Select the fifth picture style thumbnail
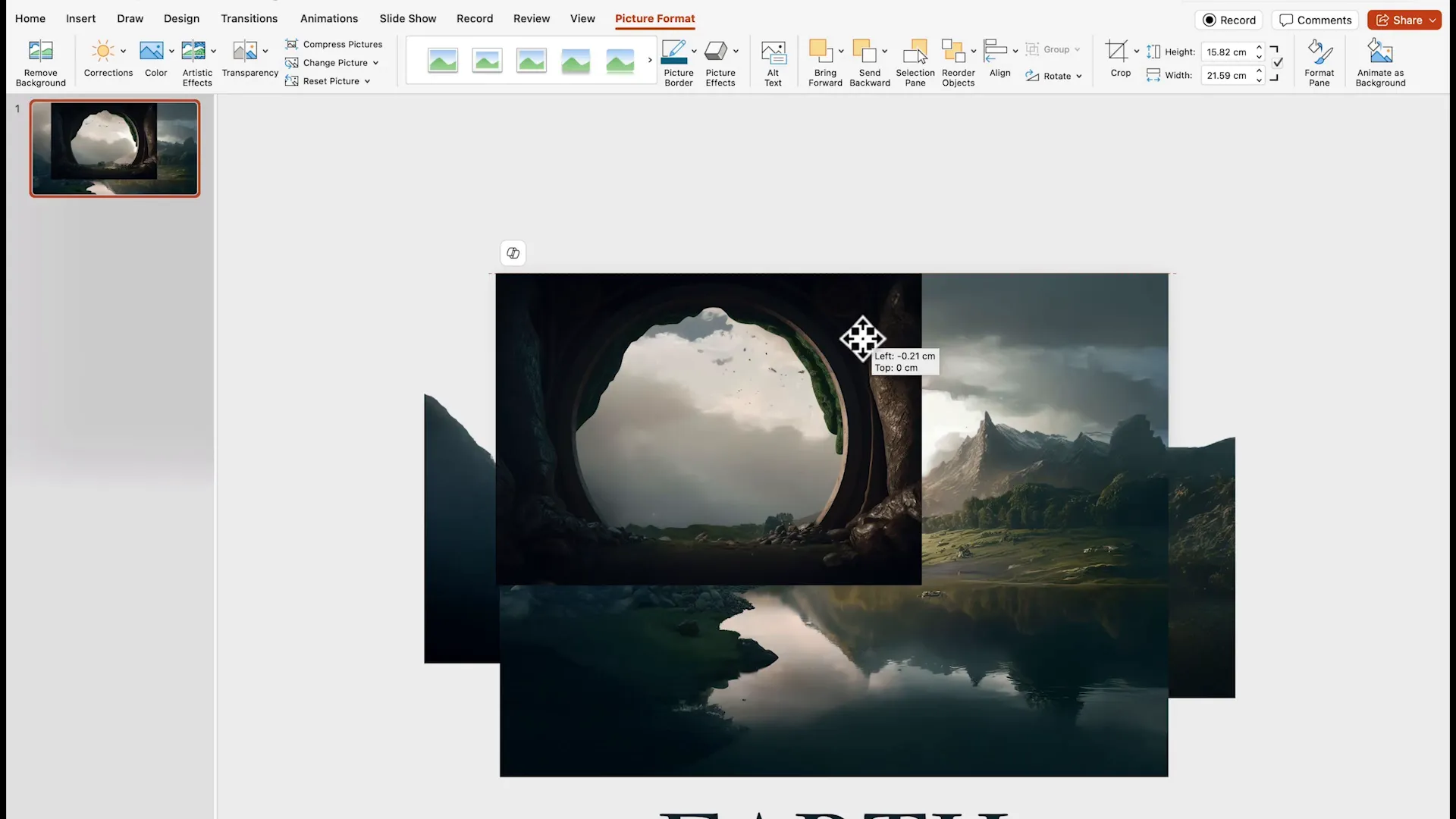 click(x=620, y=60)
